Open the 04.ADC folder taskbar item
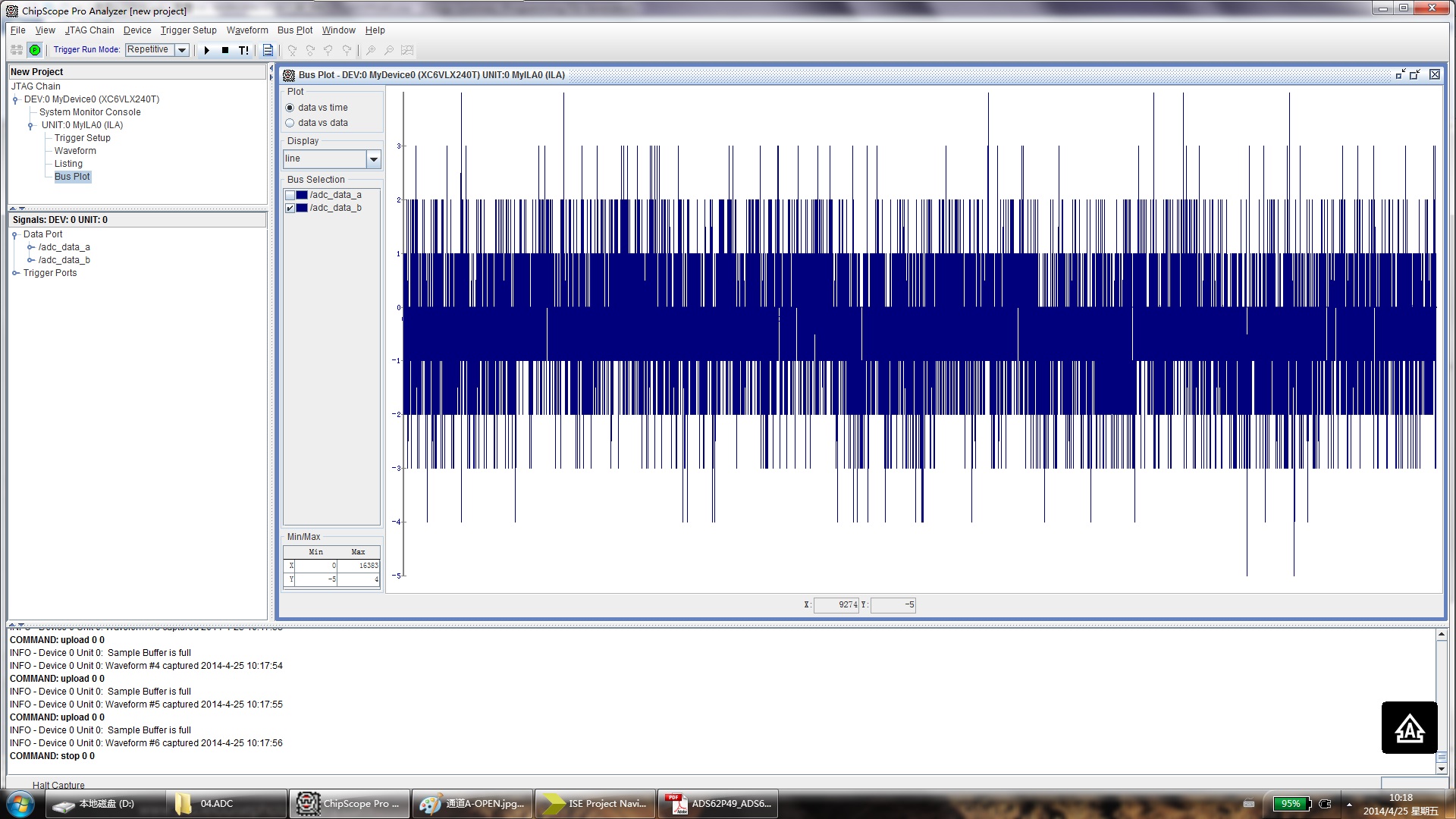This screenshot has height=819, width=1456. pos(227,804)
